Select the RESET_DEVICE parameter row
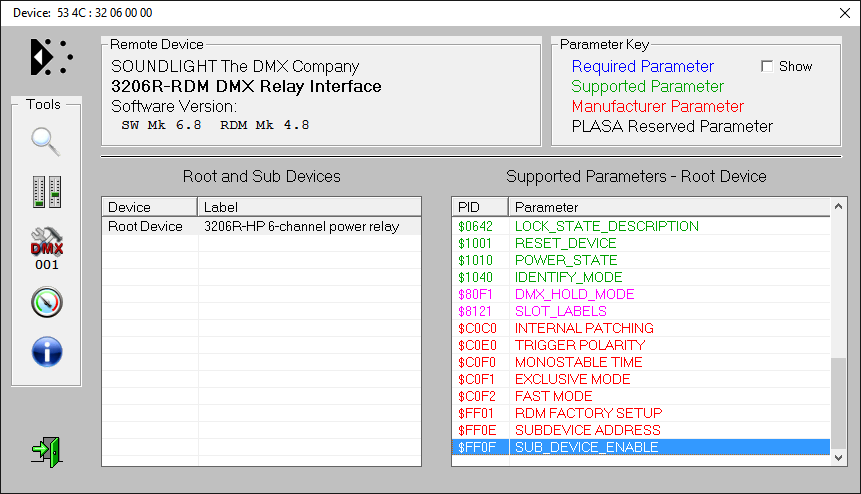Screen dimensions: 861x494 [565, 243]
